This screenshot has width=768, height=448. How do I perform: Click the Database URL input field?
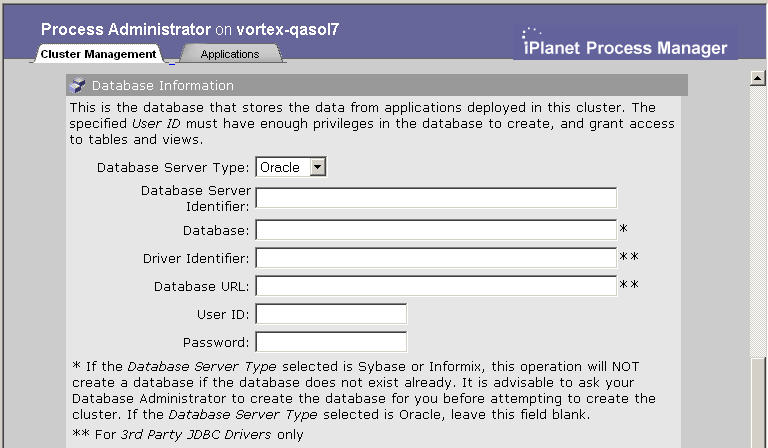(x=436, y=285)
